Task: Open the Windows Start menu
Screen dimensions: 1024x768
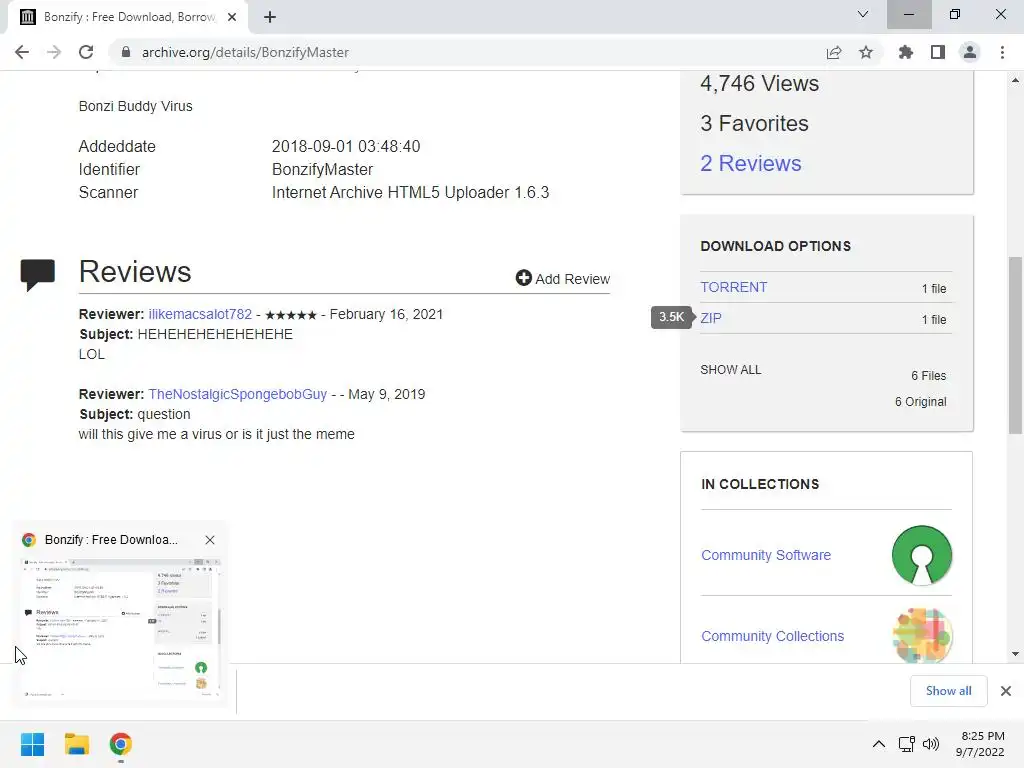Action: (33, 744)
